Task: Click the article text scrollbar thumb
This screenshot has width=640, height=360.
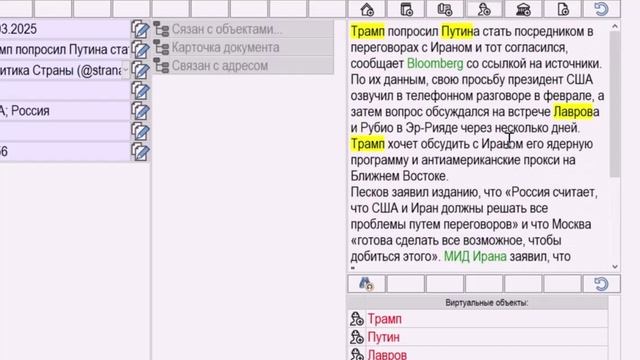Action: click(x=615, y=104)
